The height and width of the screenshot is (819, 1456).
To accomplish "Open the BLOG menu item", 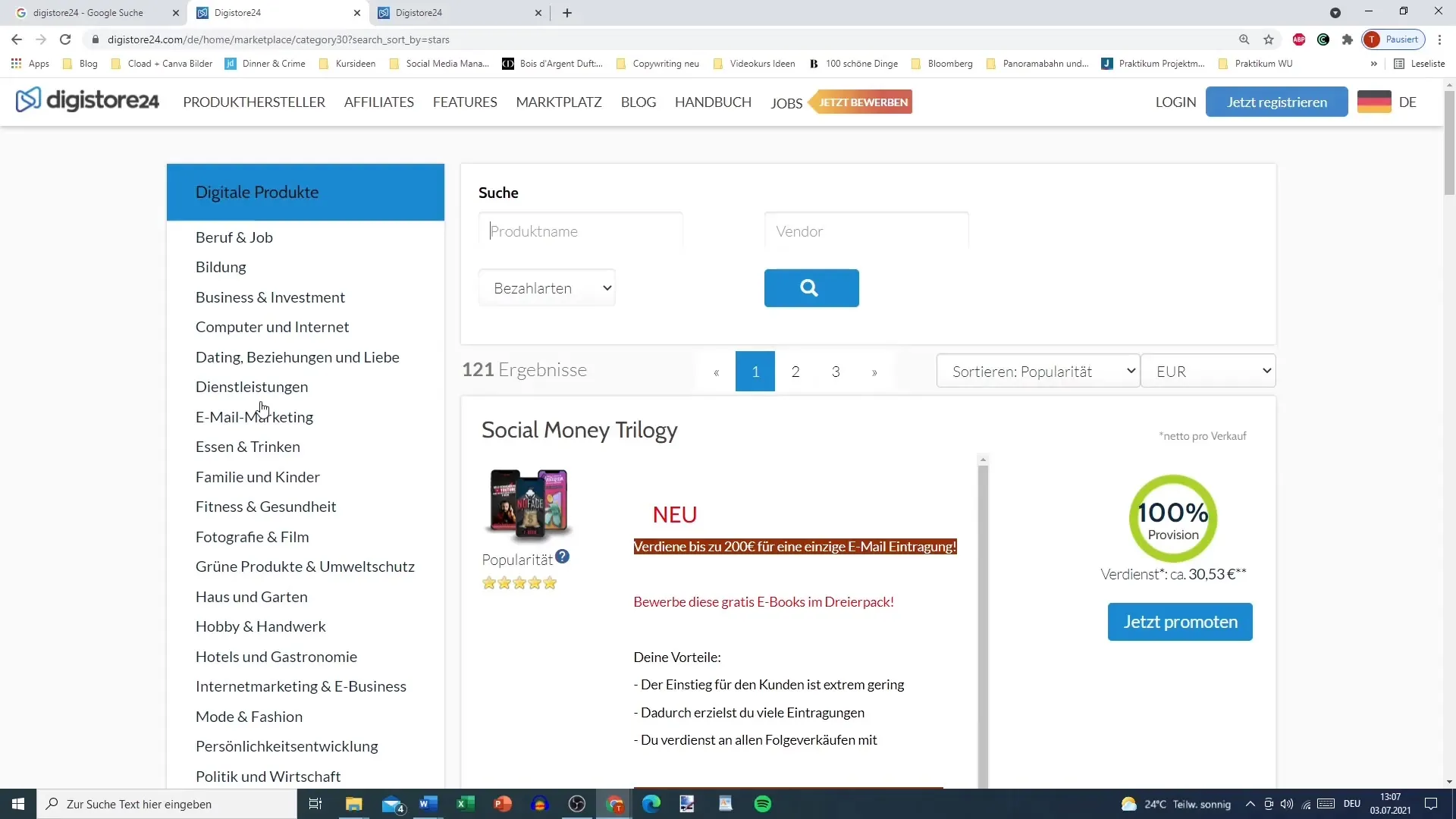I will (x=639, y=102).
